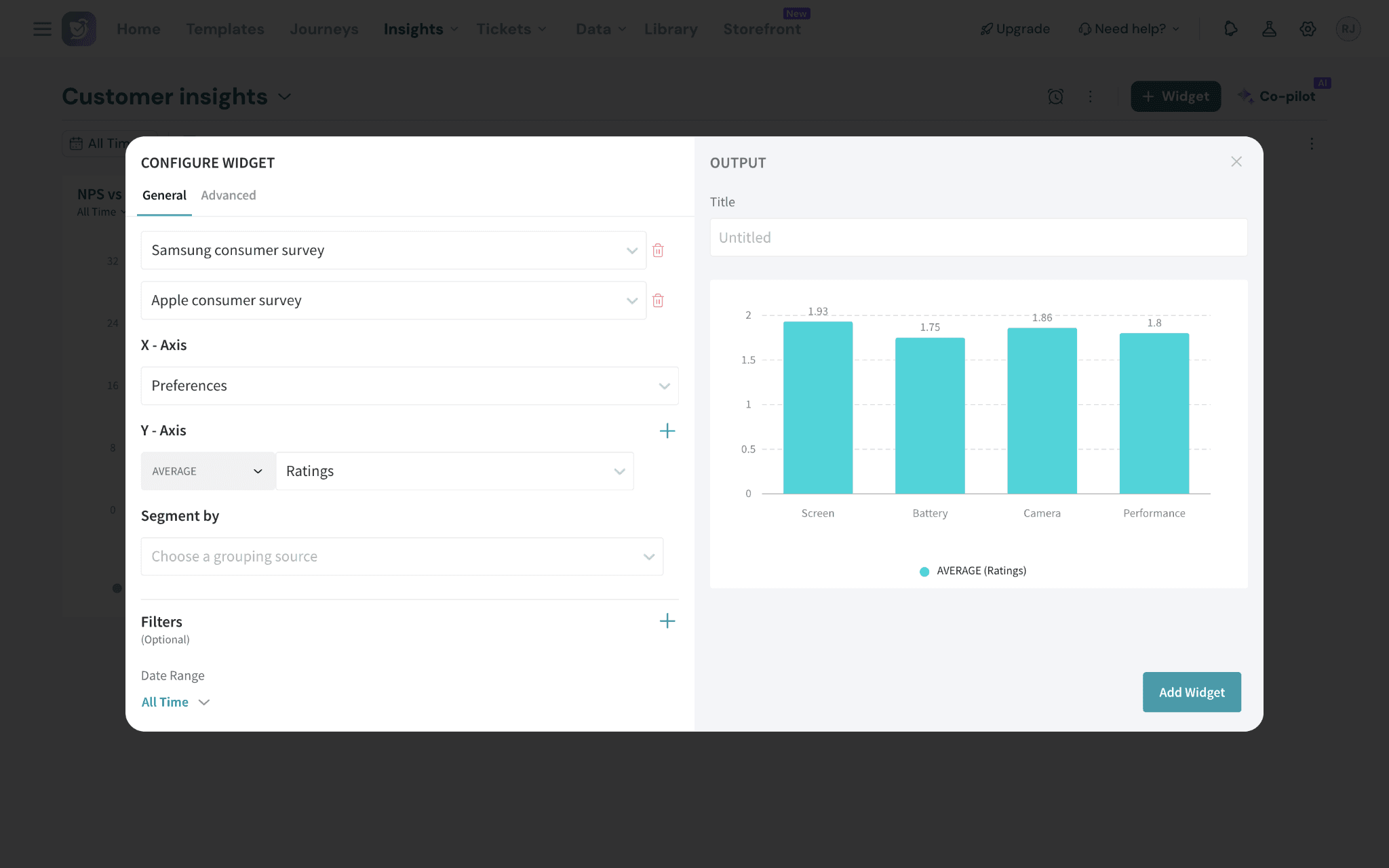The width and height of the screenshot is (1389, 868).
Task: Click the Battery bar in chart
Action: (x=930, y=416)
